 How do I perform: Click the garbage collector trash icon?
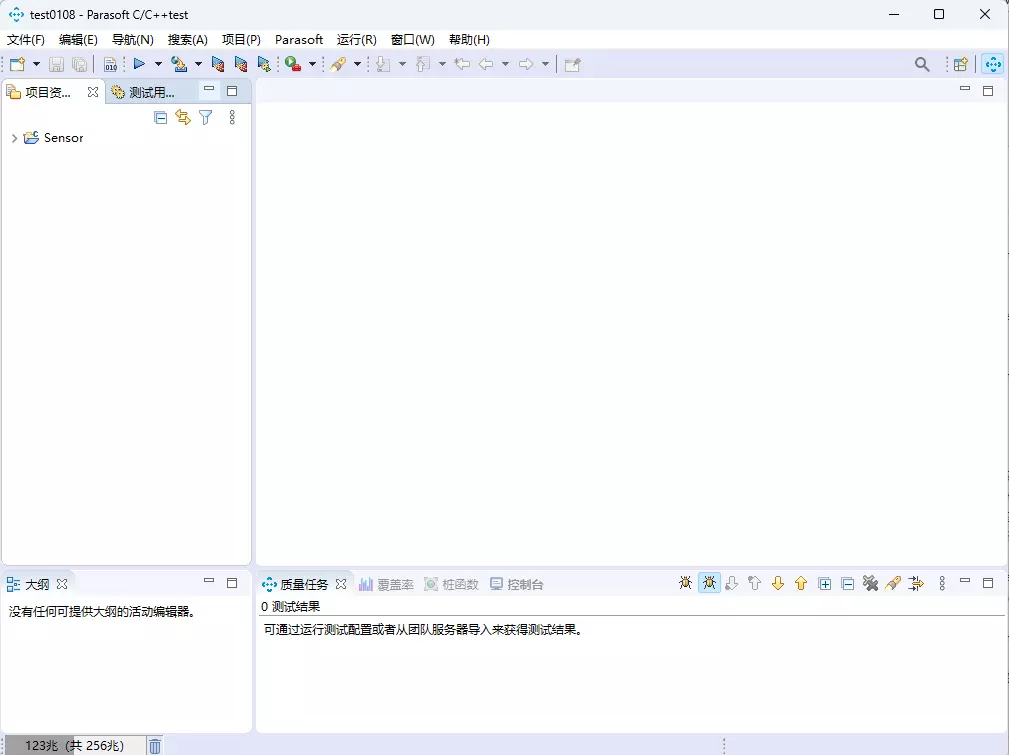[x=155, y=745]
